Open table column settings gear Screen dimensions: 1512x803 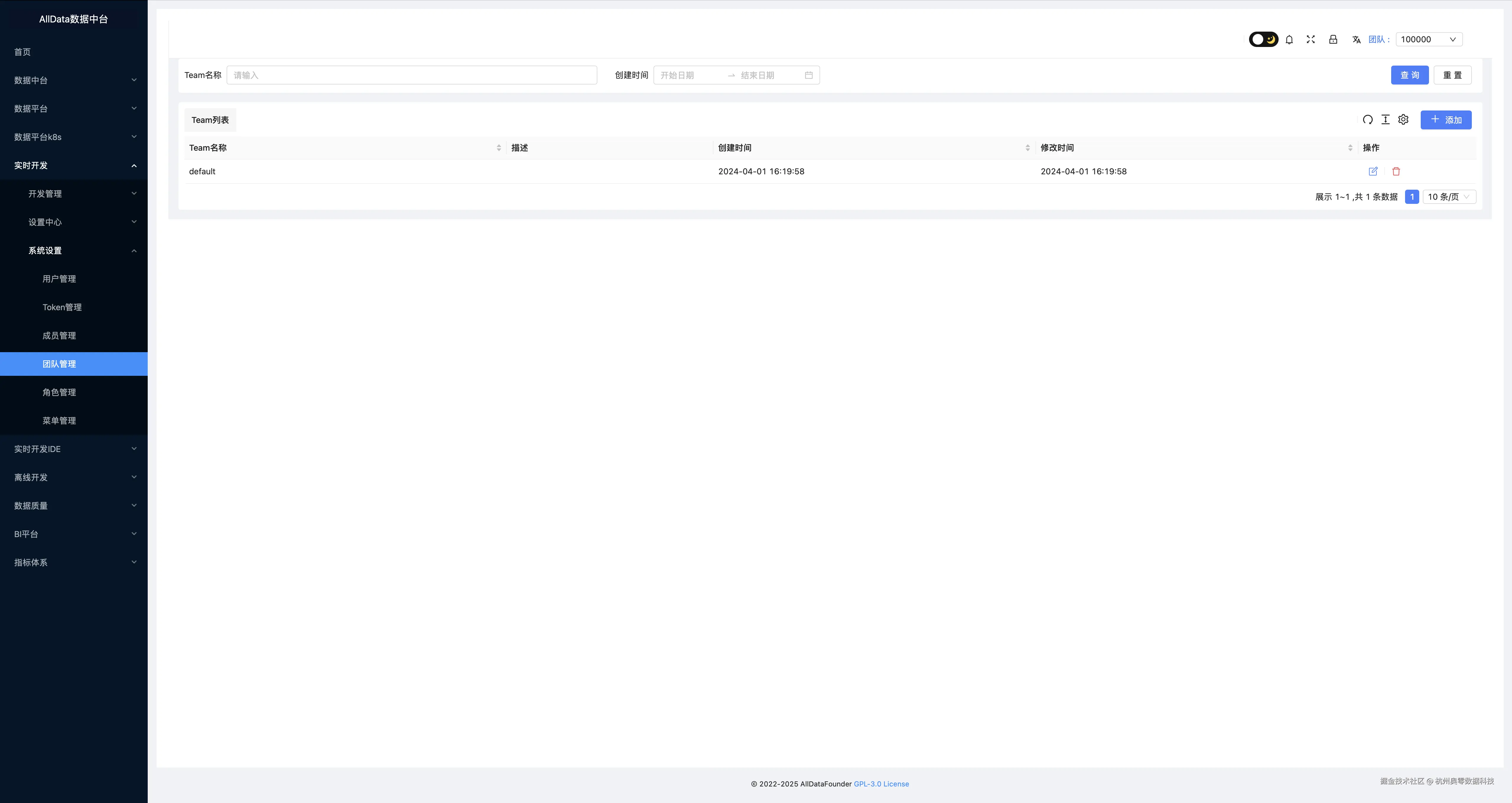(x=1403, y=120)
